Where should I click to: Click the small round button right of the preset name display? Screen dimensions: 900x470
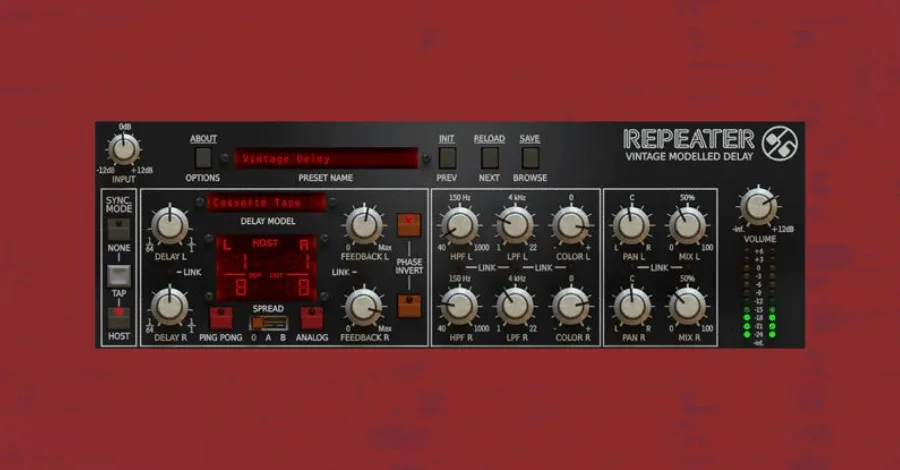426,158
